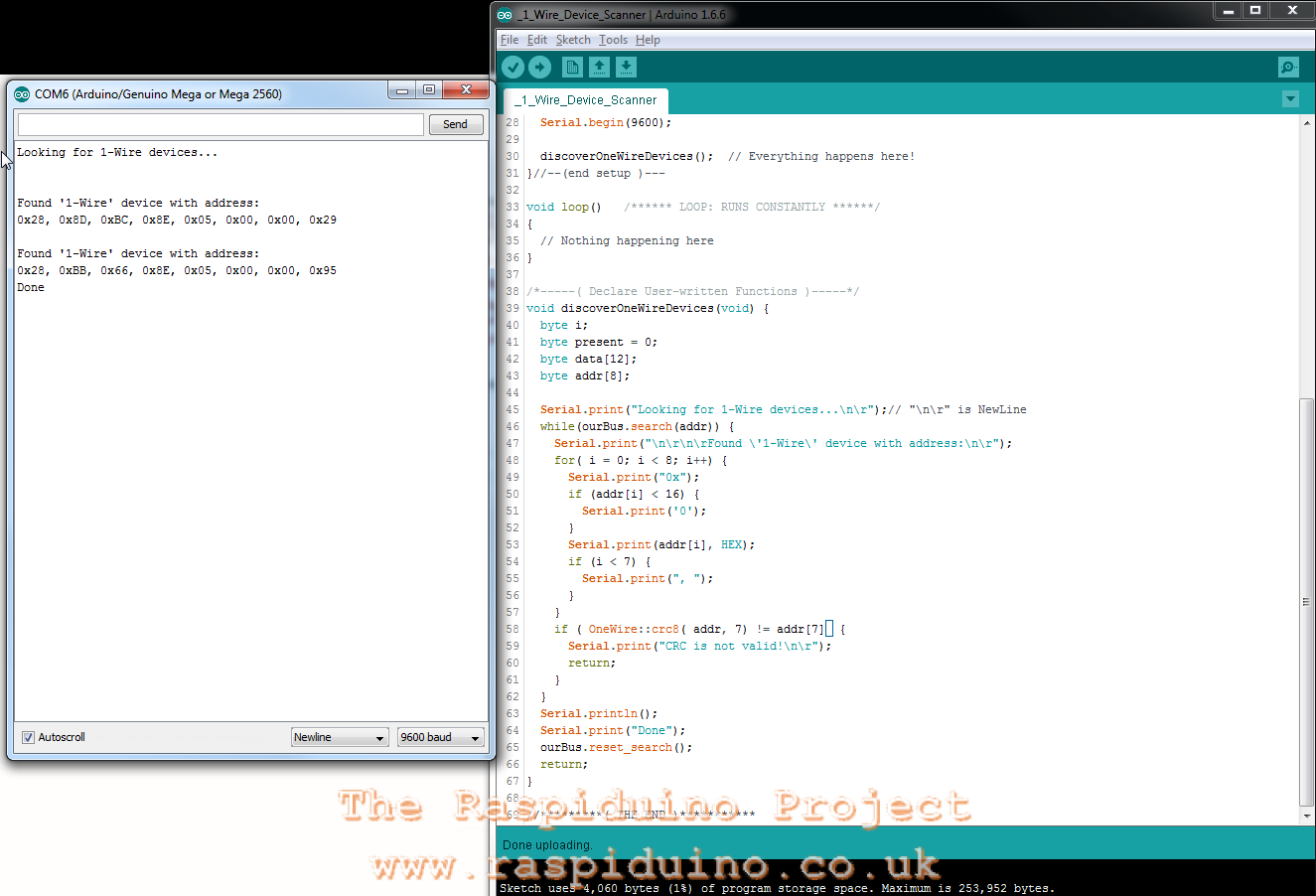1316x896 pixels.
Task: Minimize the Arduino IDE window
Action: (1229, 11)
